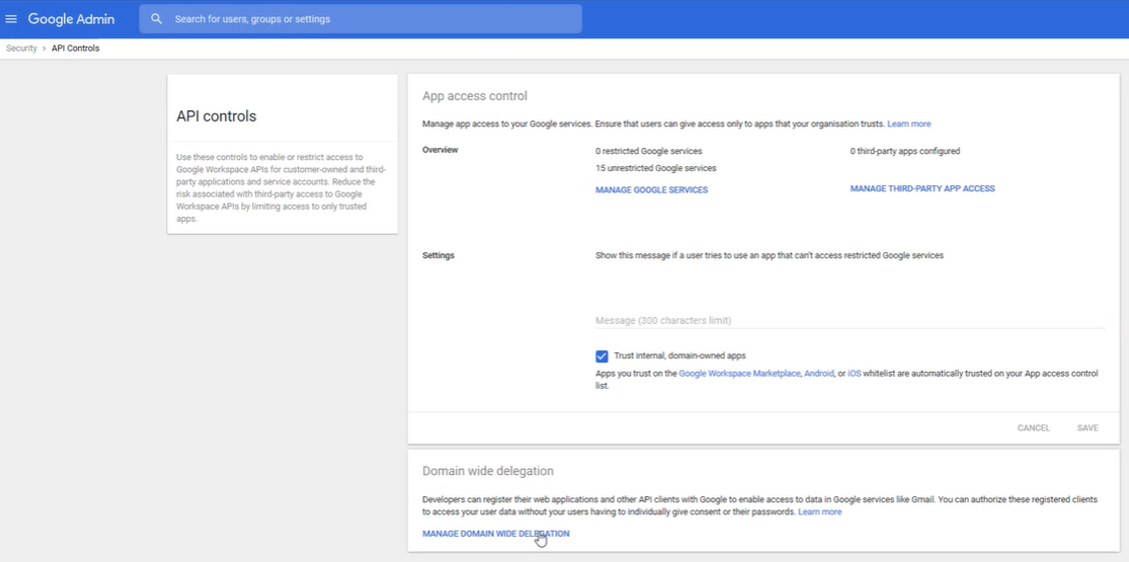Image resolution: width=1129 pixels, height=562 pixels.
Task: Toggle Trust internal, domain-owned apps checkbox
Action: point(602,355)
